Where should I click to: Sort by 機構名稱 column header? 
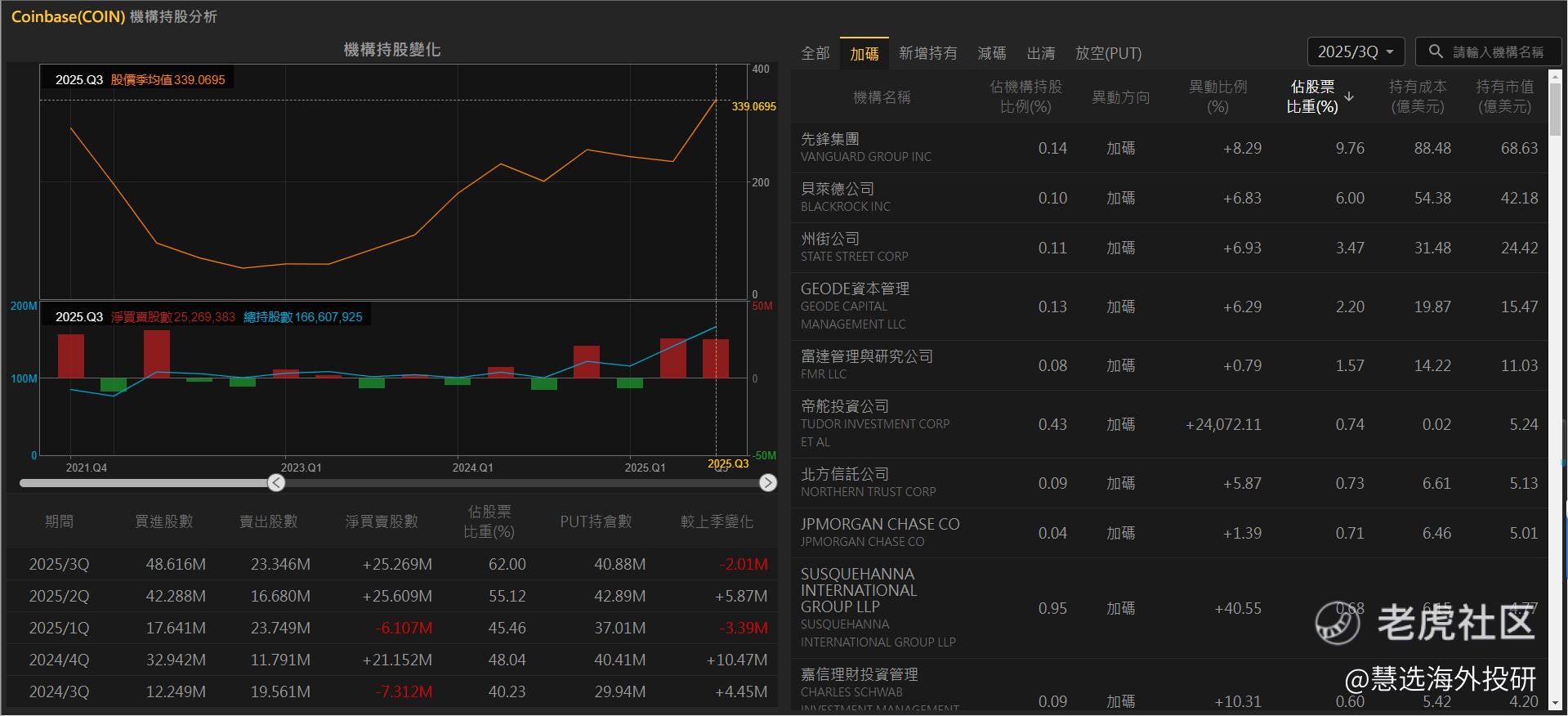click(x=882, y=97)
